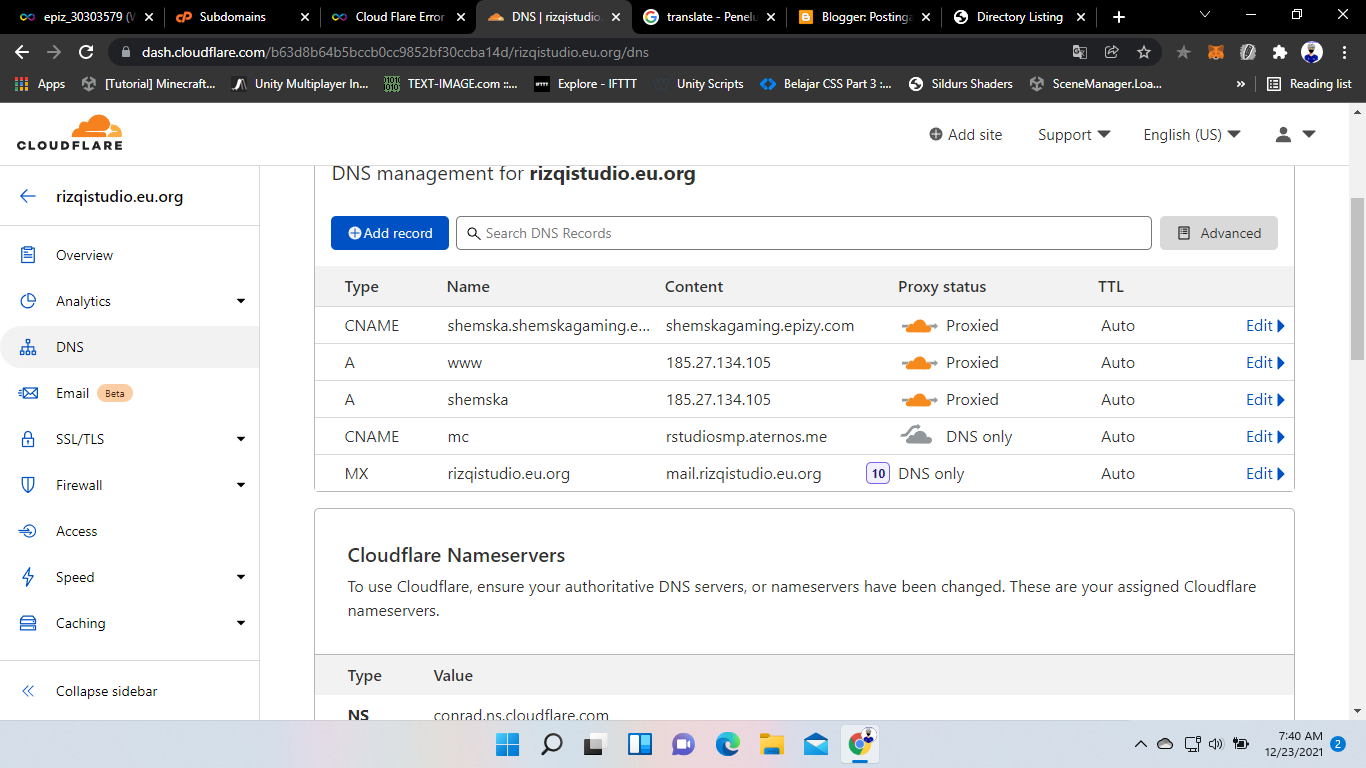Click the share page icon
Screen dimensions: 1366x768
click(1111, 52)
